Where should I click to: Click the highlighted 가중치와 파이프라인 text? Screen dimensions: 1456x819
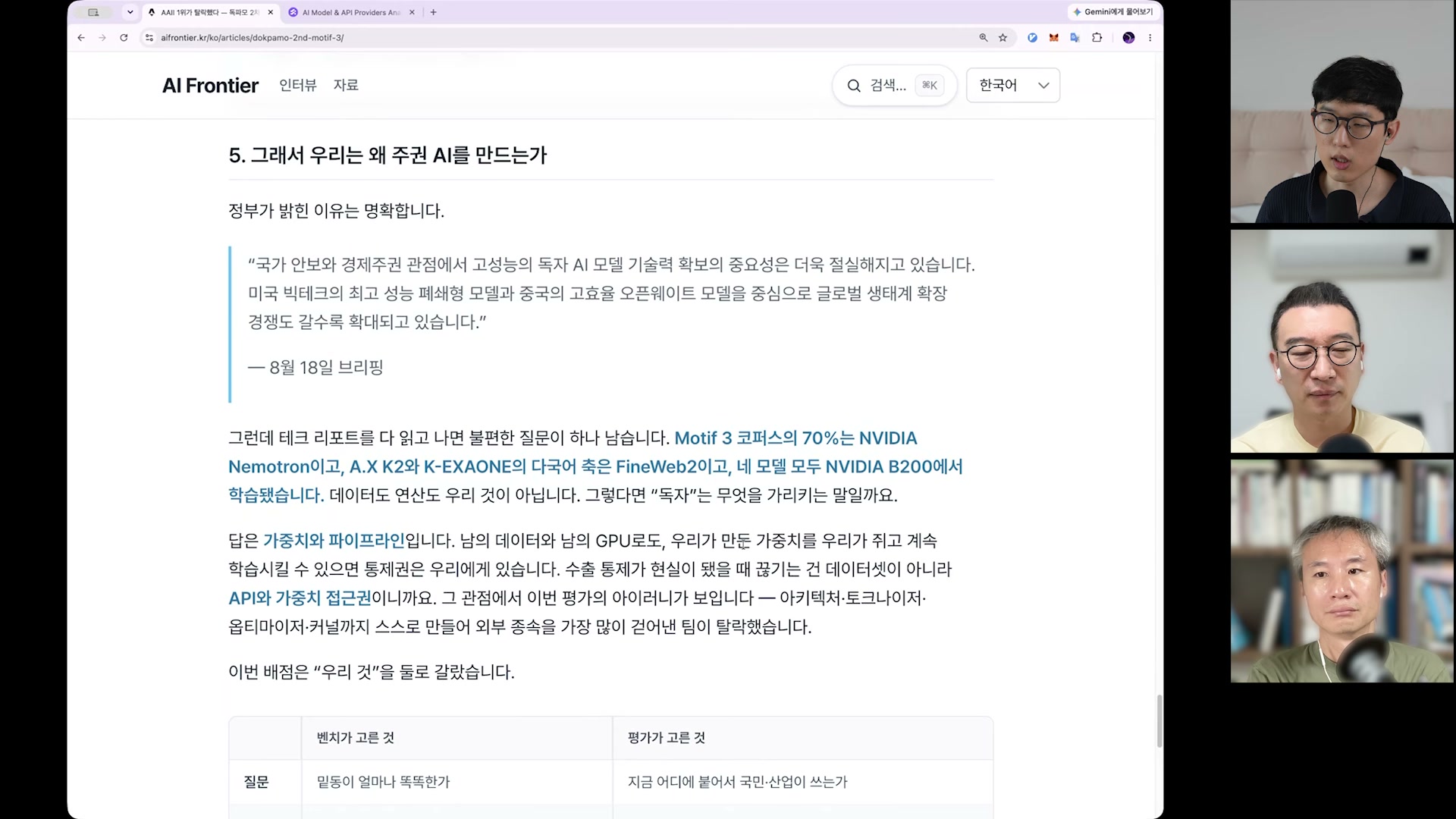coord(334,541)
